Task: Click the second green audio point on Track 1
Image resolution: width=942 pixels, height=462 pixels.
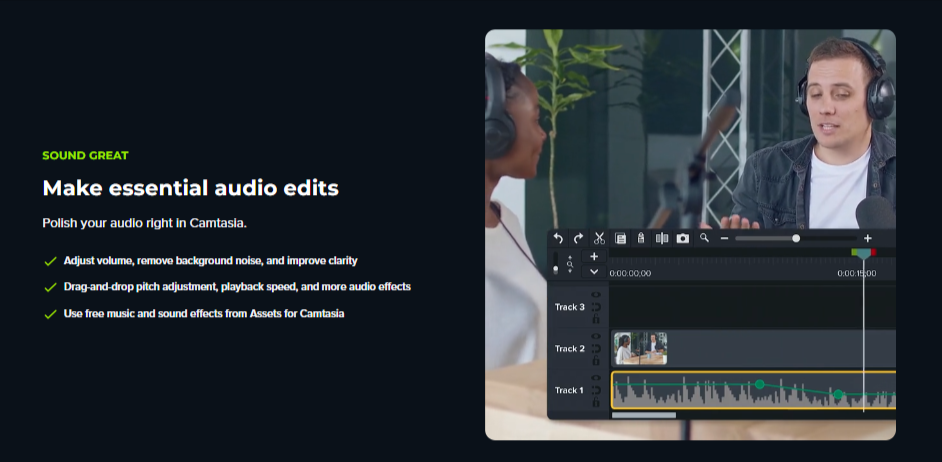Action: pos(838,394)
